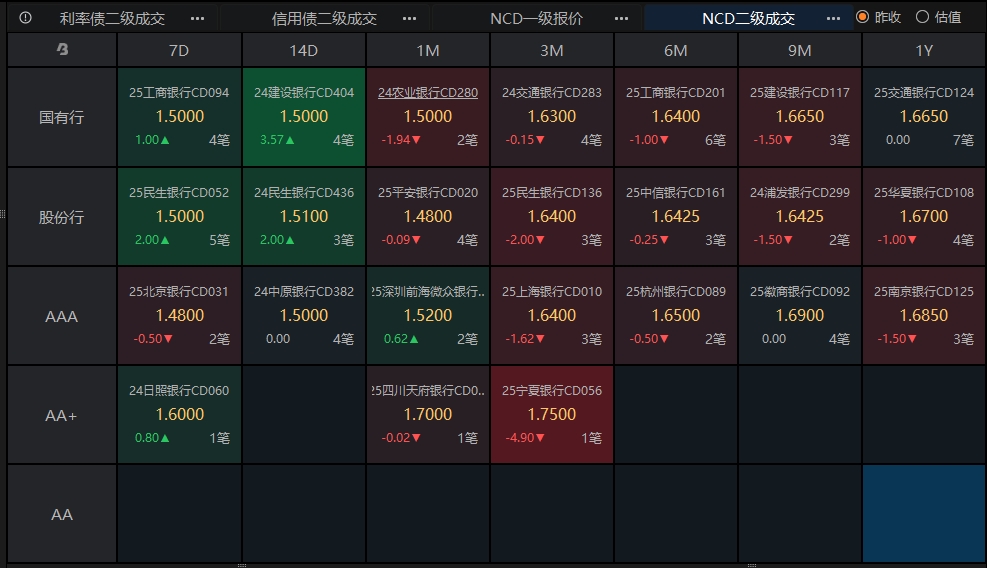Switch to the 信用债二级成交 tab

tap(324, 19)
